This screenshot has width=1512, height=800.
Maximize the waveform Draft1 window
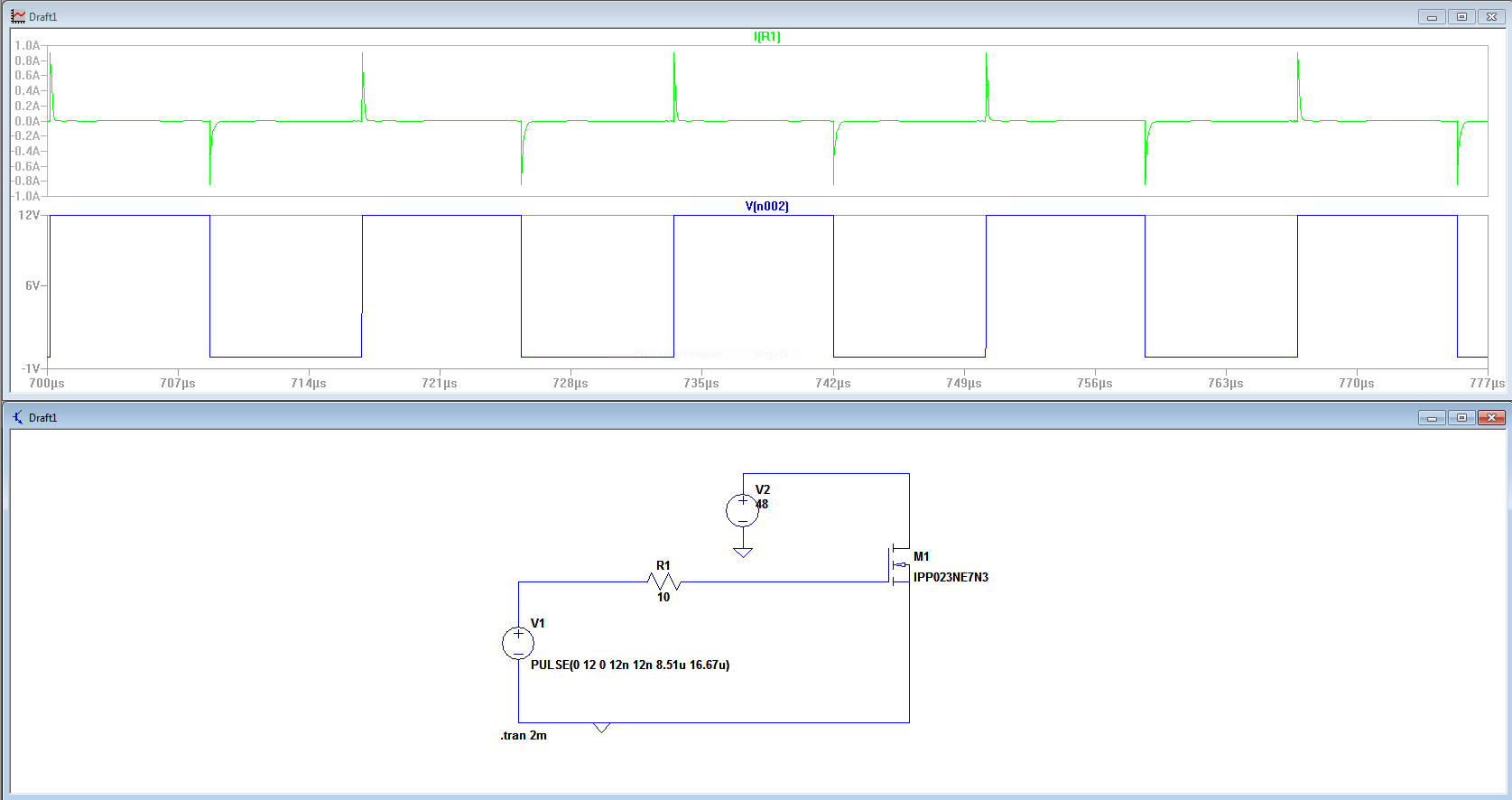coord(1461,17)
